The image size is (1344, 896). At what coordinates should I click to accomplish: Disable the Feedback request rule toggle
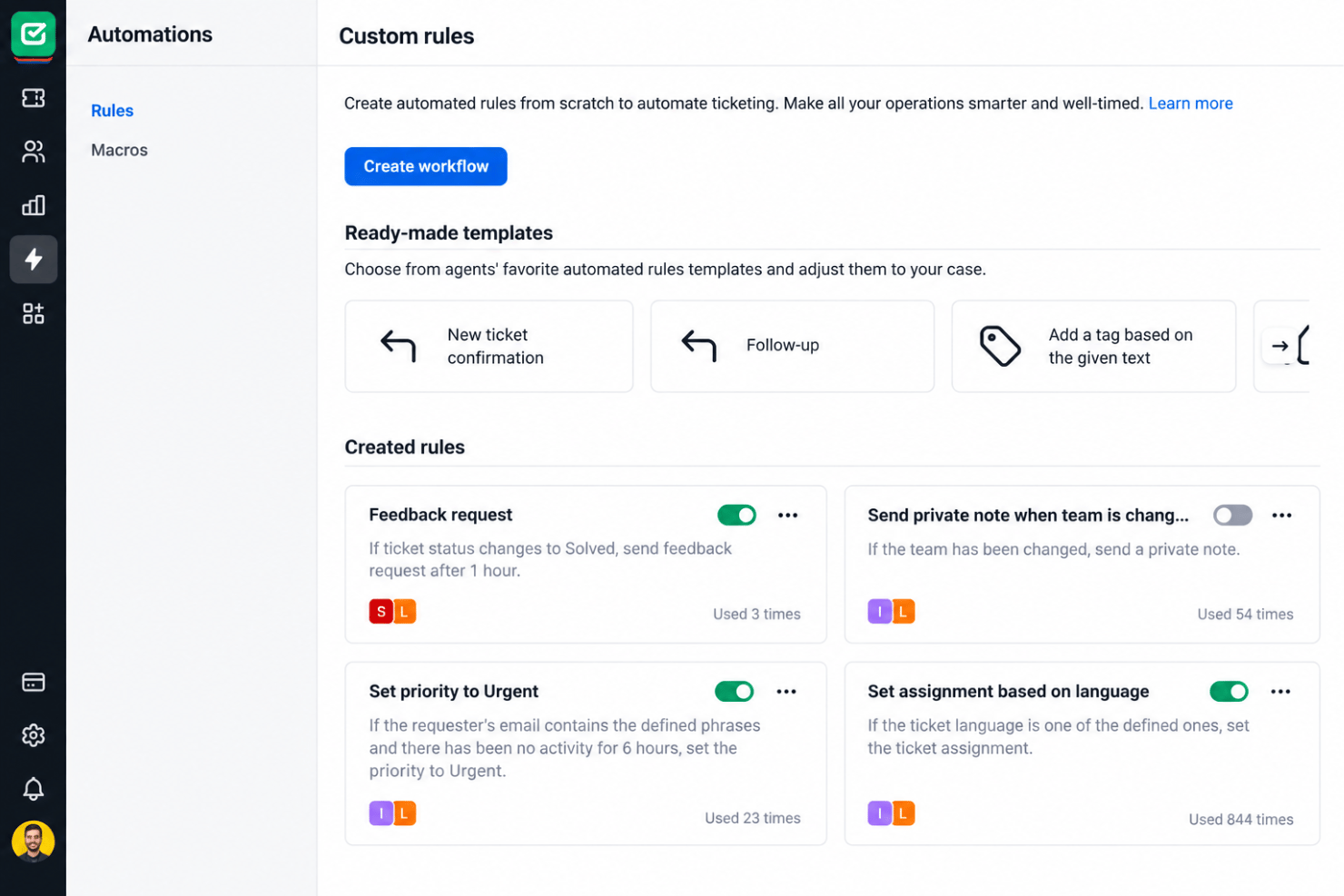(x=736, y=515)
